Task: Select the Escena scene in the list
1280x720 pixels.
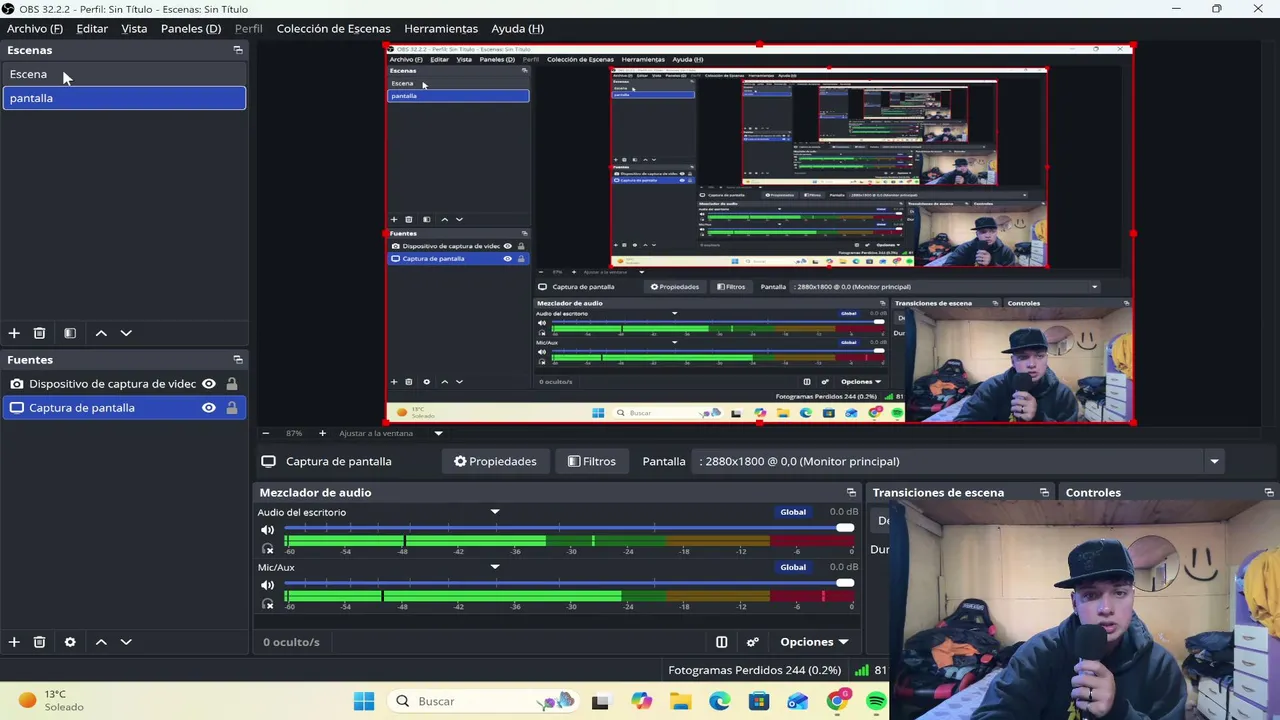Action: tap(124, 74)
